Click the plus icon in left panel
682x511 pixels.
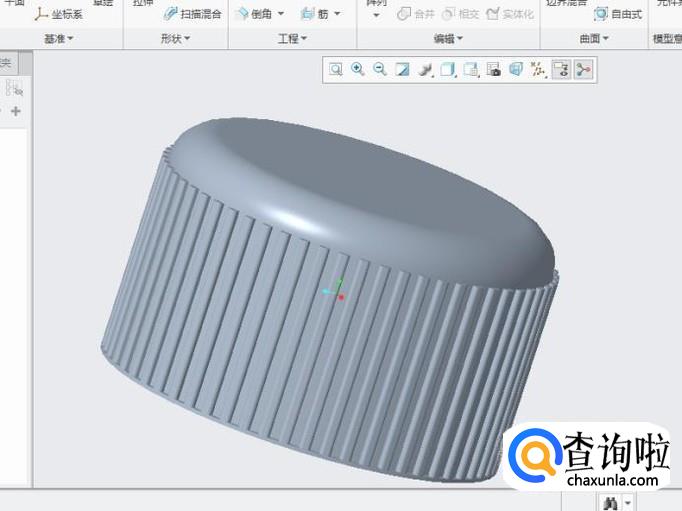coord(16,111)
